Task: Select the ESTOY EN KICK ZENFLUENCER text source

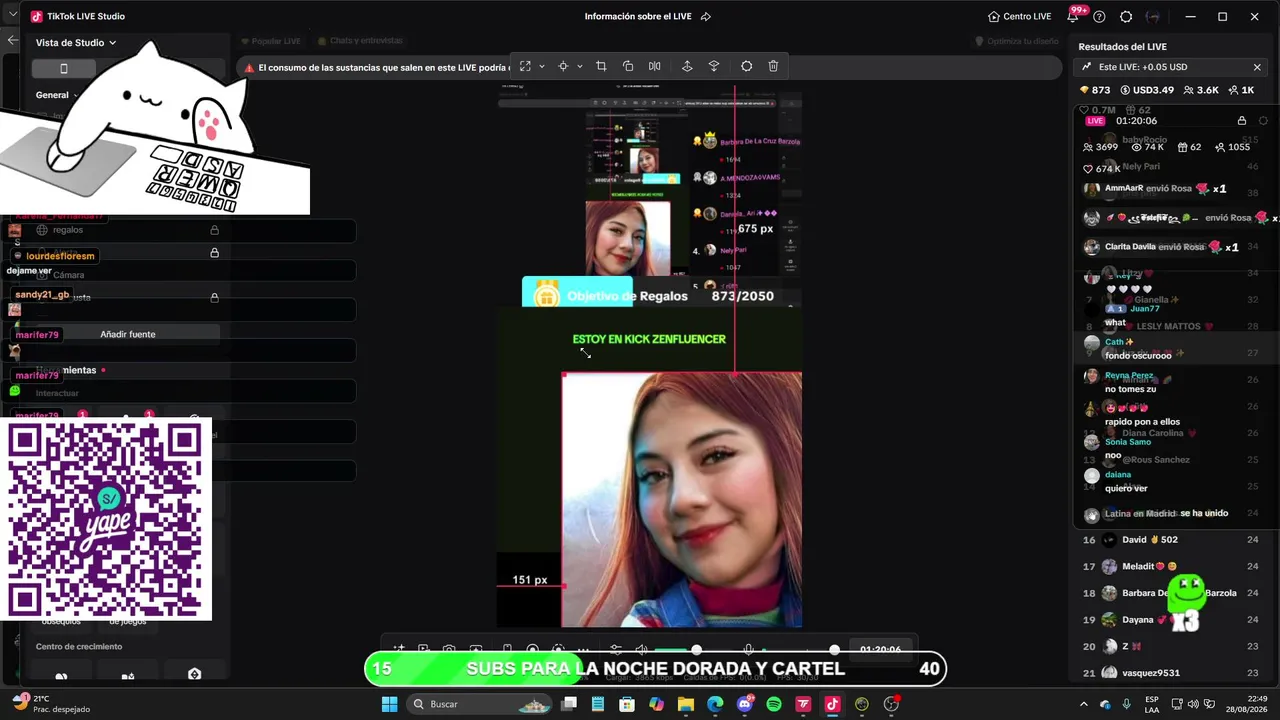Action: click(x=649, y=339)
